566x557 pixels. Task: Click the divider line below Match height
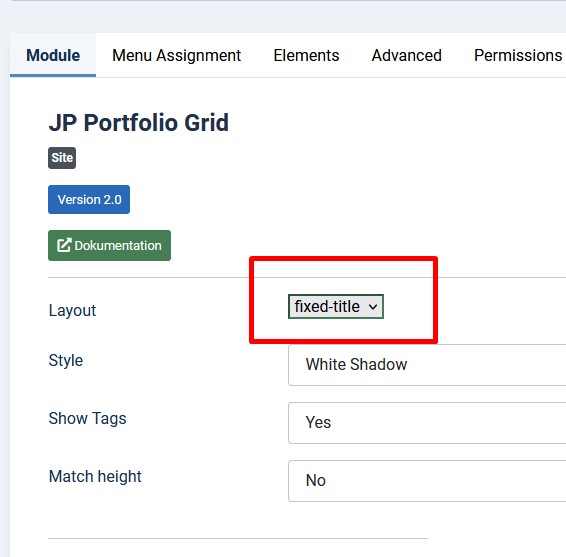pyautogui.click(x=238, y=539)
